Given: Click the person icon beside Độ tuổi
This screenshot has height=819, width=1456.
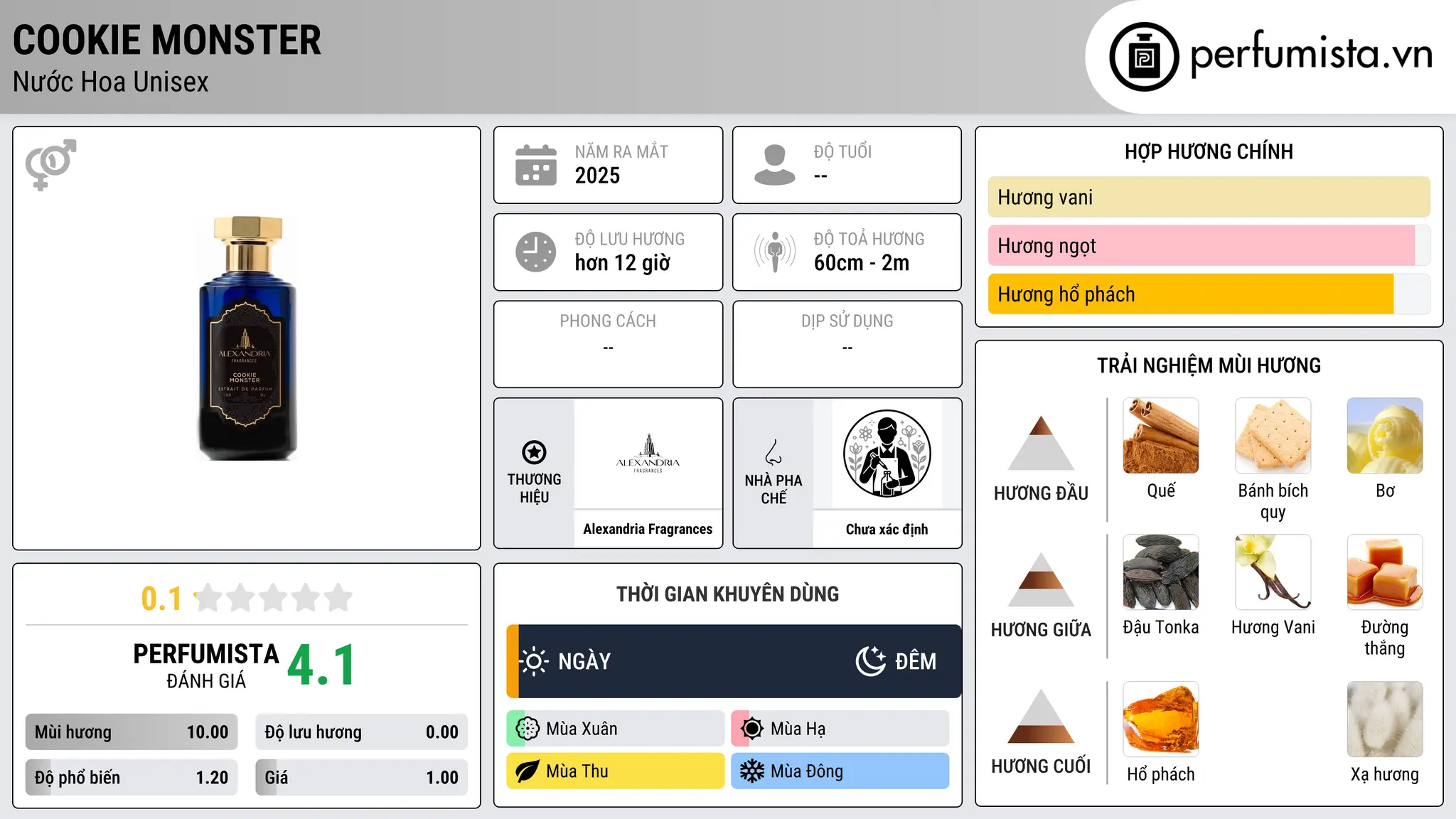Looking at the screenshot, I should [x=775, y=165].
